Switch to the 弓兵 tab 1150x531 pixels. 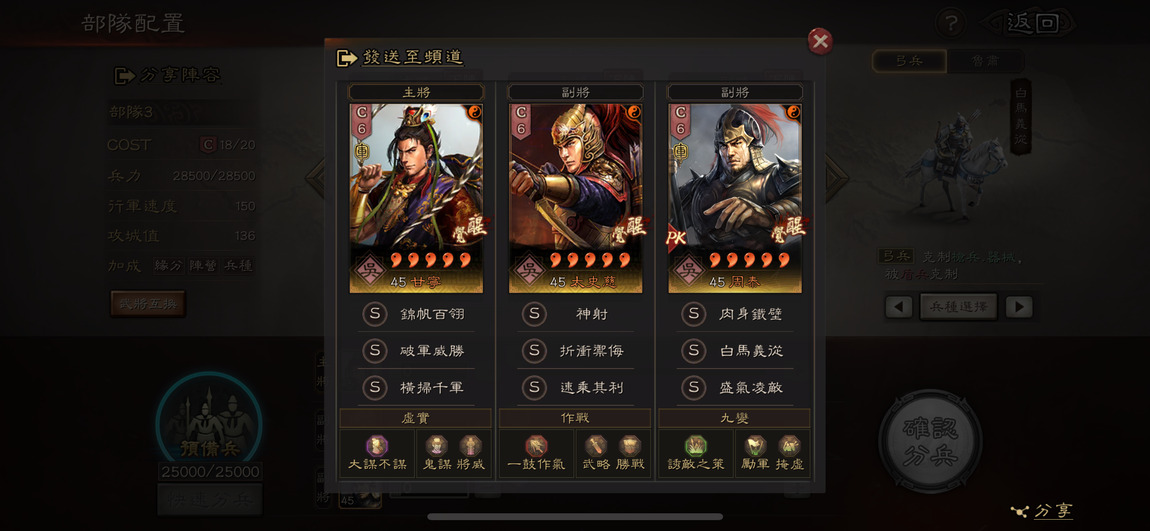tap(909, 62)
